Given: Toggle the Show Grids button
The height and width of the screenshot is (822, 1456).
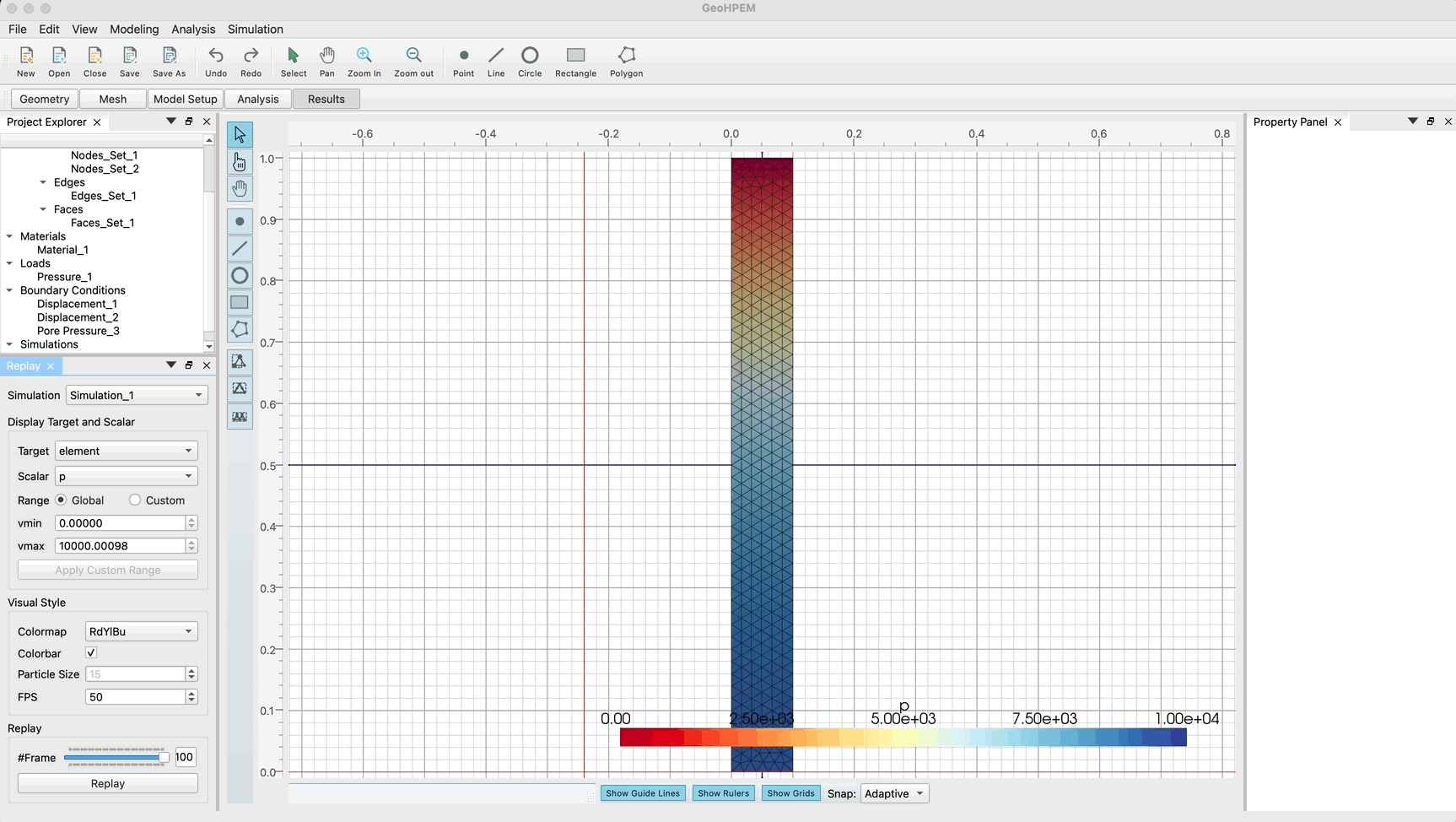Looking at the screenshot, I should coord(790,793).
